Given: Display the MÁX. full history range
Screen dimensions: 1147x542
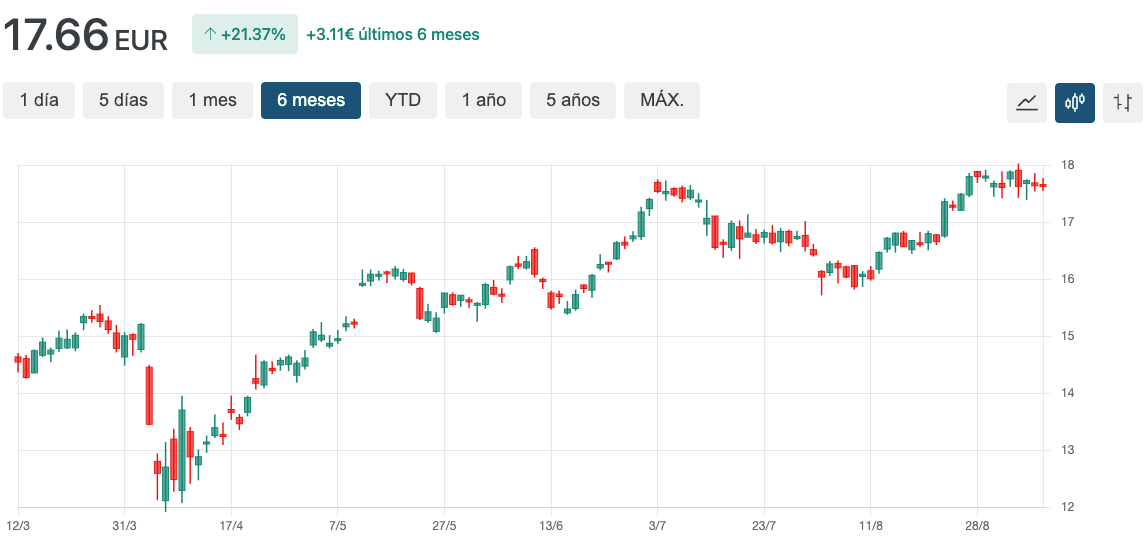Looking at the screenshot, I should click(x=662, y=100).
